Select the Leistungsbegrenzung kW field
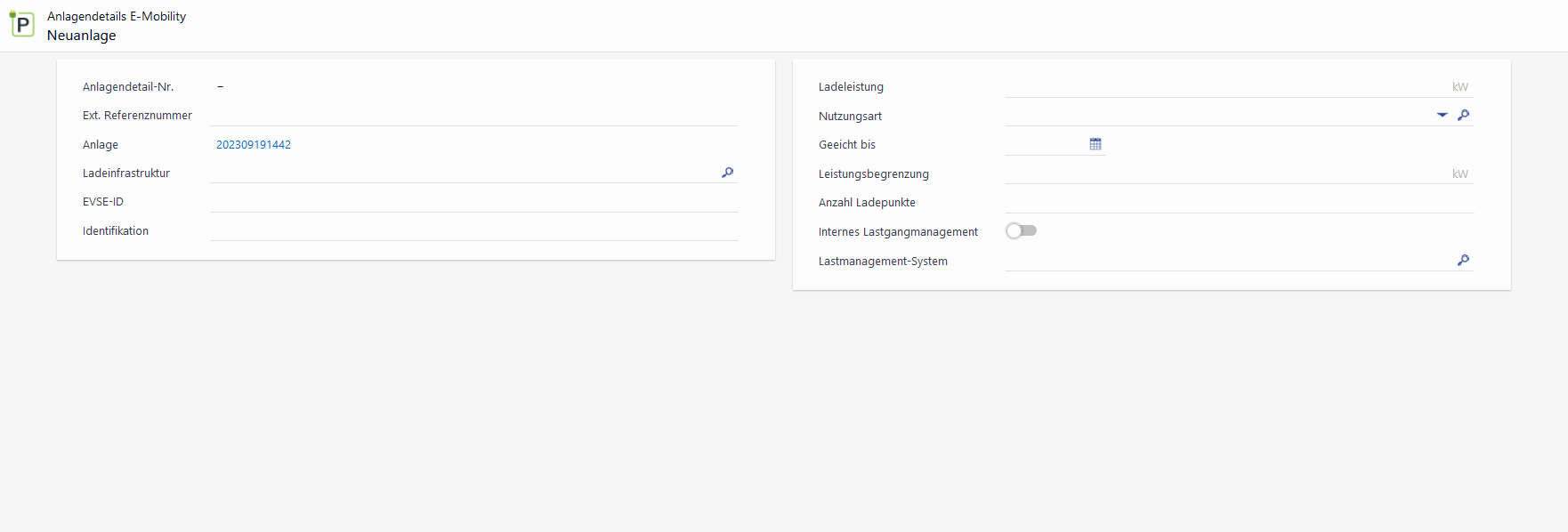1568x532 pixels. point(1224,173)
